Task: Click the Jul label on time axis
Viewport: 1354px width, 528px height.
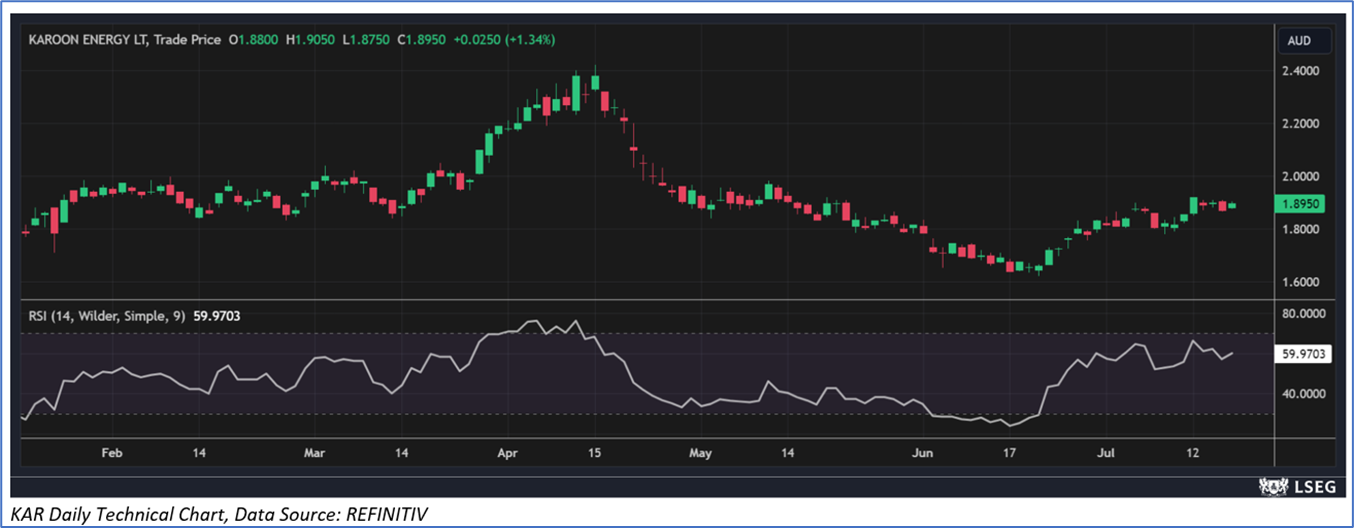Action: (1105, 453)
